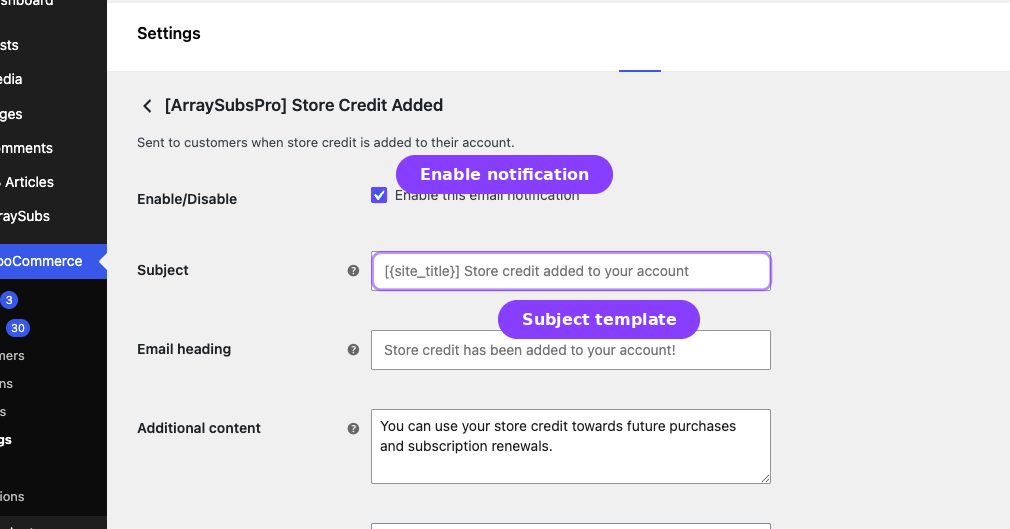Click the '[ArraySubsPro] Store Credit Added' title
Viewport: 1010px width, 529px height.
click(304, 106)
